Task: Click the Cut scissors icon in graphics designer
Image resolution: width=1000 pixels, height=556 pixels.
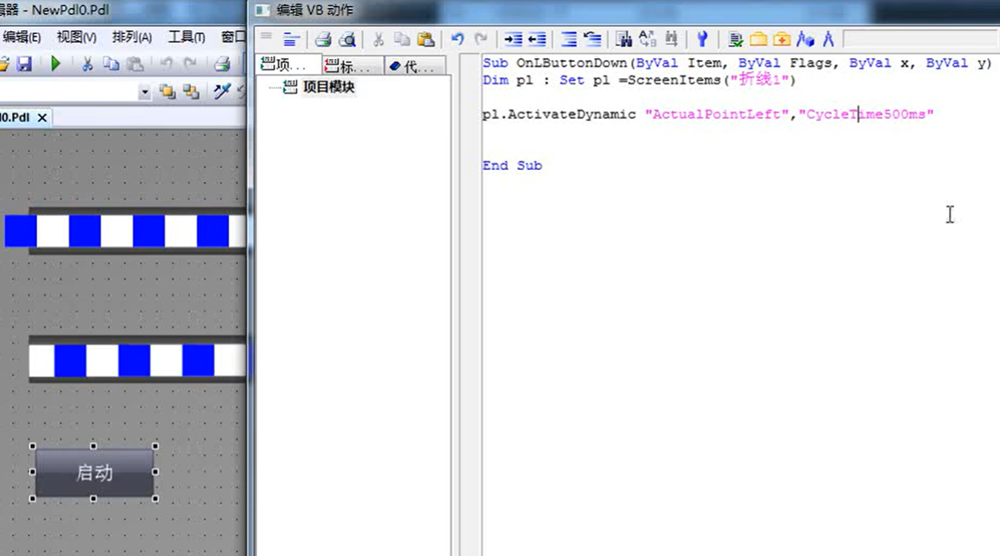Action: (87, 63)
